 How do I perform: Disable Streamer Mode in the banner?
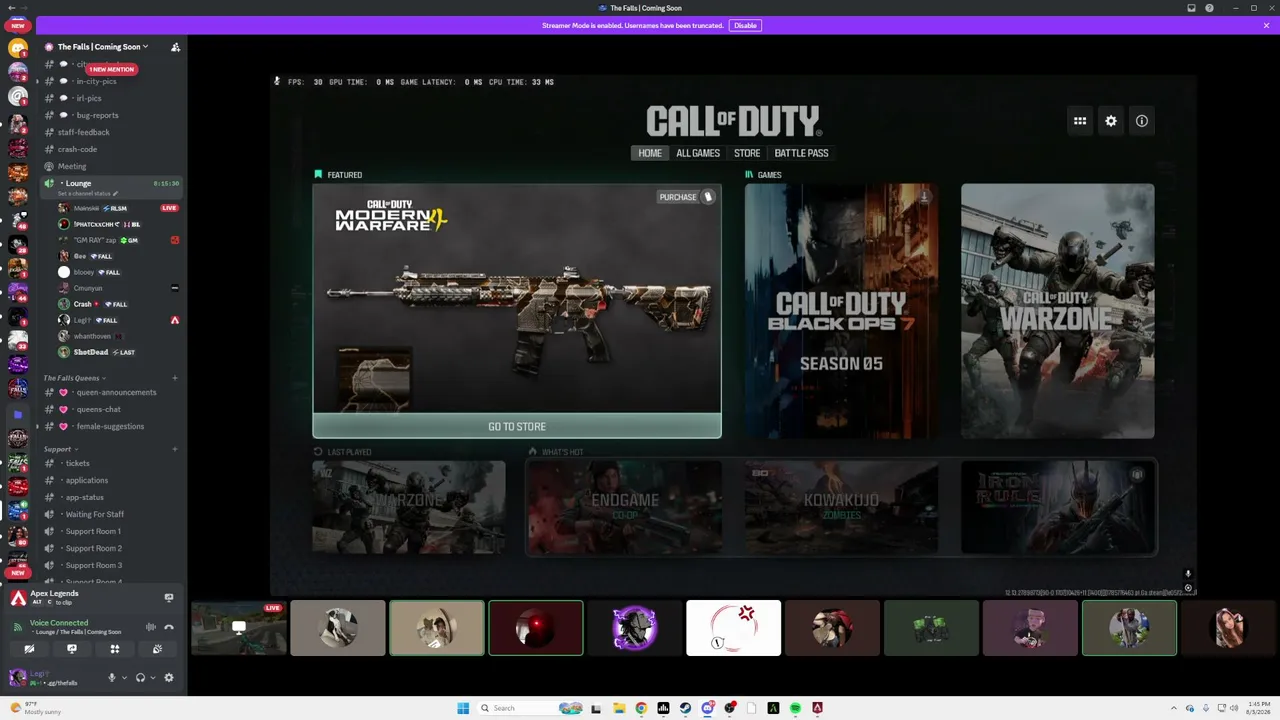pos(745,25)
